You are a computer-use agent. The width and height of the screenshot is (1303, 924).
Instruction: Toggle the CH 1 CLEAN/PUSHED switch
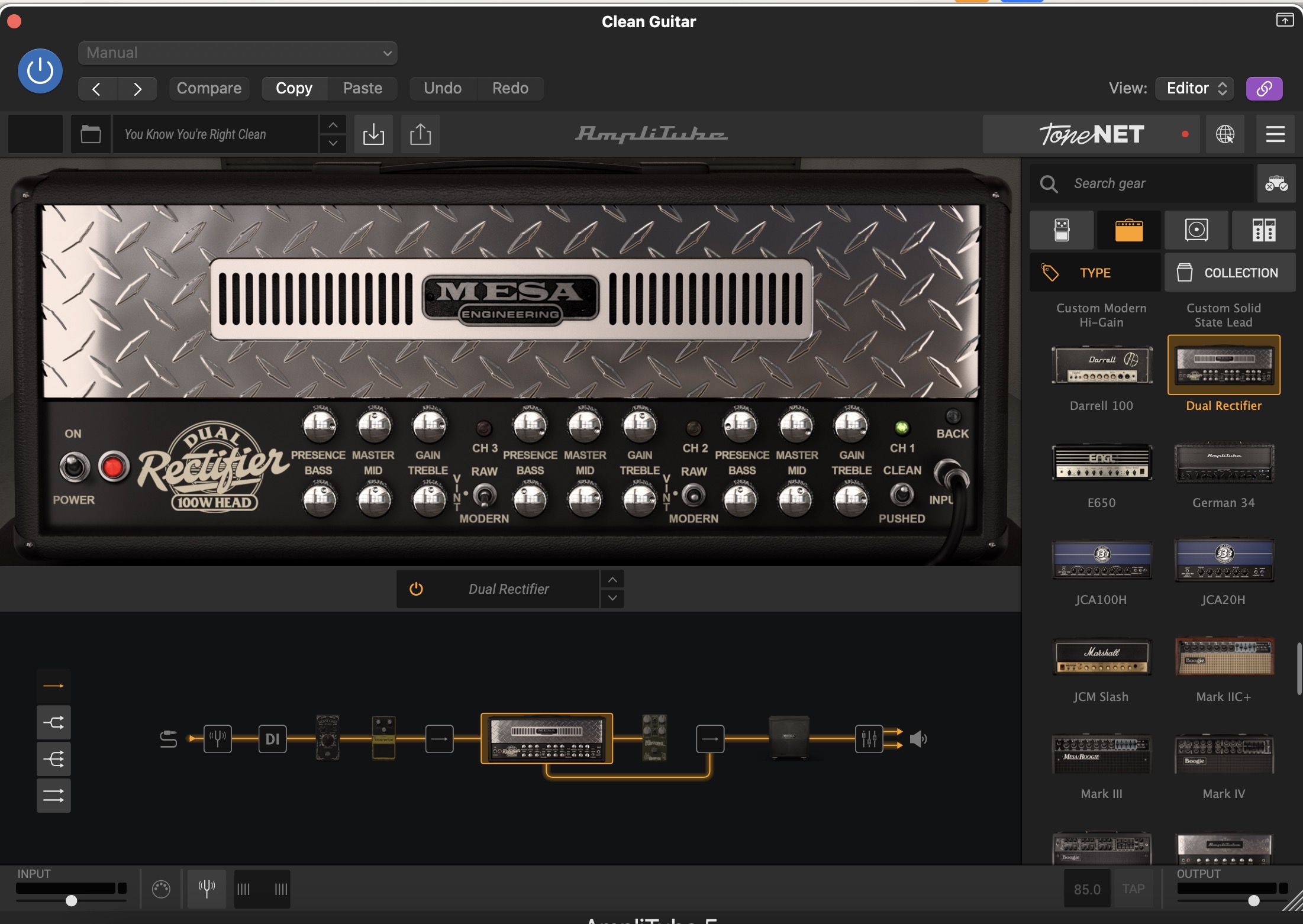click(x=902, y=494)
